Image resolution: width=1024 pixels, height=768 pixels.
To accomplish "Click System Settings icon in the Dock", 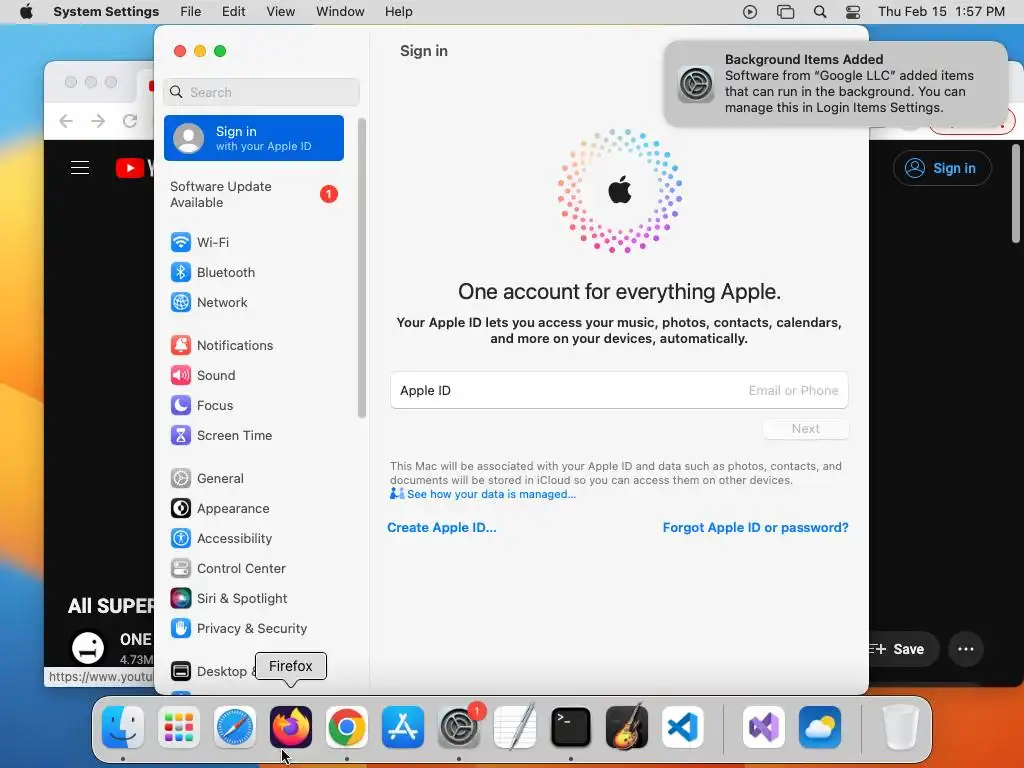I will click(459, 727).
